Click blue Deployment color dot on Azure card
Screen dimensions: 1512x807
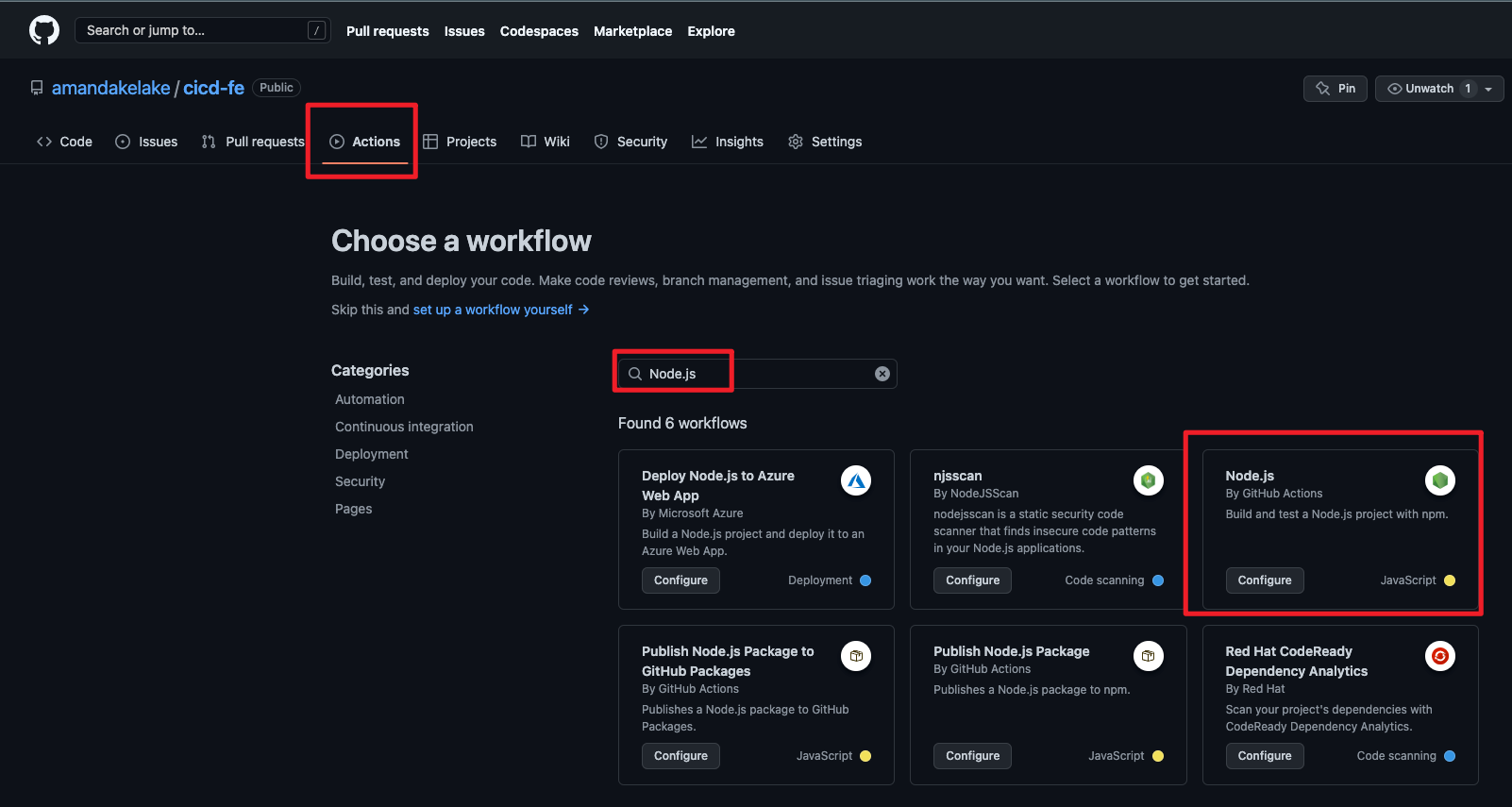coord(865,580)
